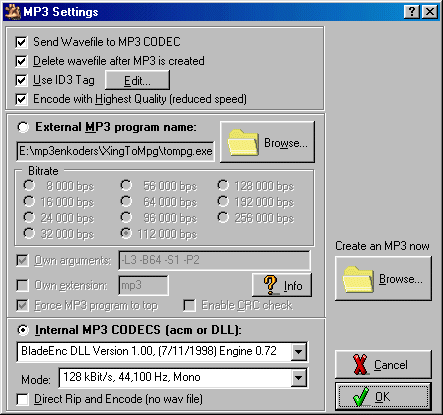Uncheck Send Wavefile to MP3 CODEC
Viewport: 443px width, 415px height.
21,42
